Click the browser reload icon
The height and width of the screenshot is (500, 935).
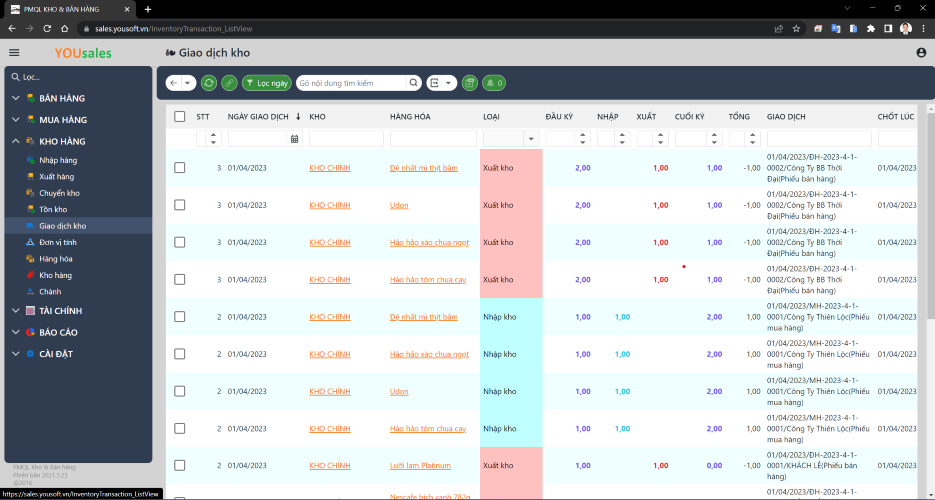click(x=47, y=29)
